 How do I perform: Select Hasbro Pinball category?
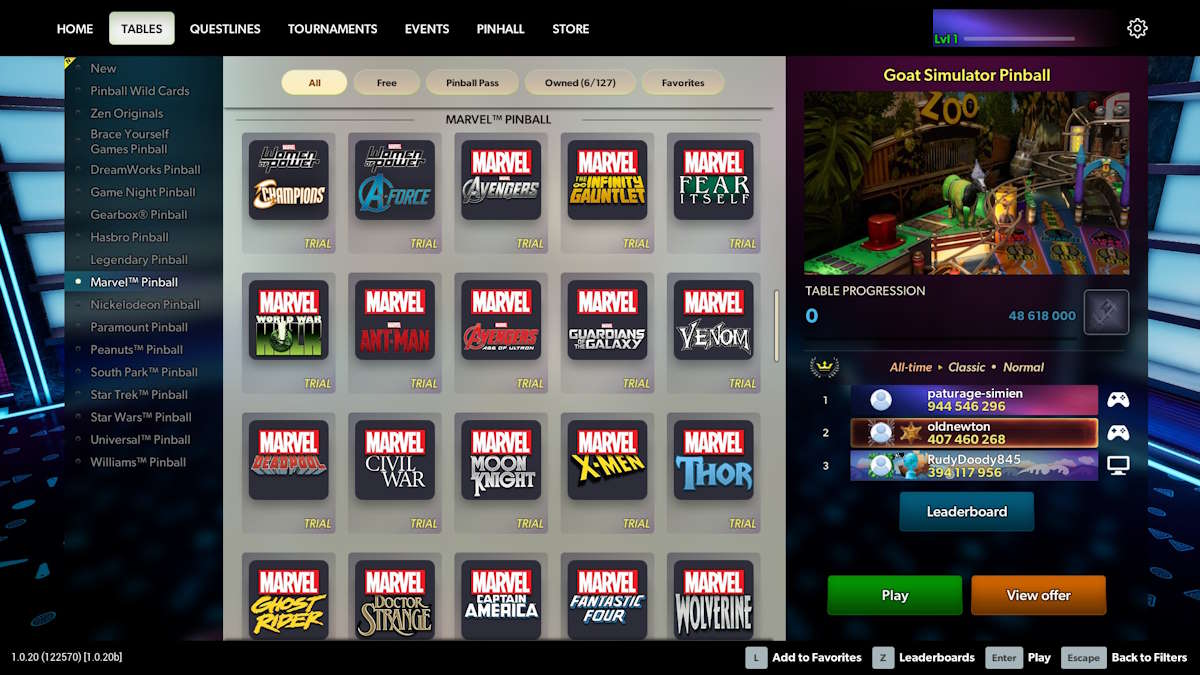129,237
